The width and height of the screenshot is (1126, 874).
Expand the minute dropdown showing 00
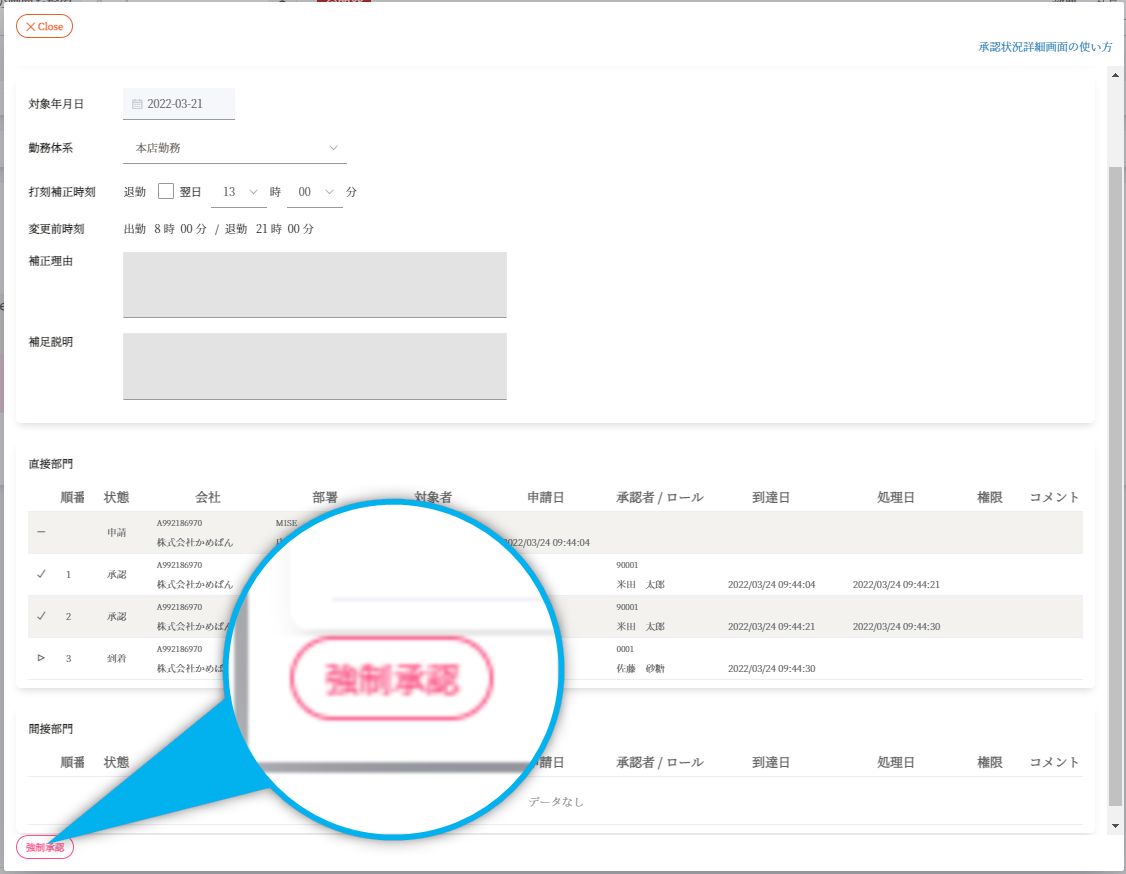[x=315, y=192]
